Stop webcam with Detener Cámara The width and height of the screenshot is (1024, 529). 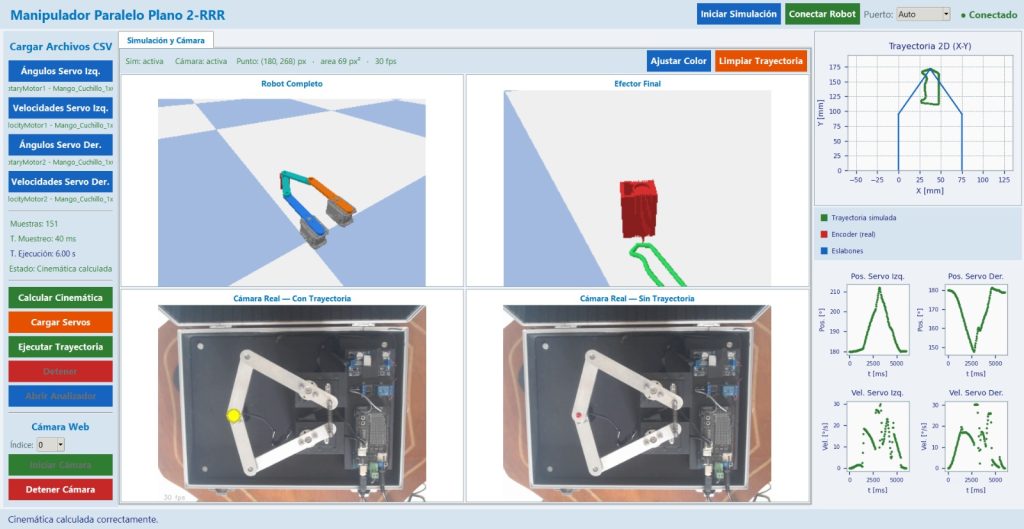coord(61,489)
